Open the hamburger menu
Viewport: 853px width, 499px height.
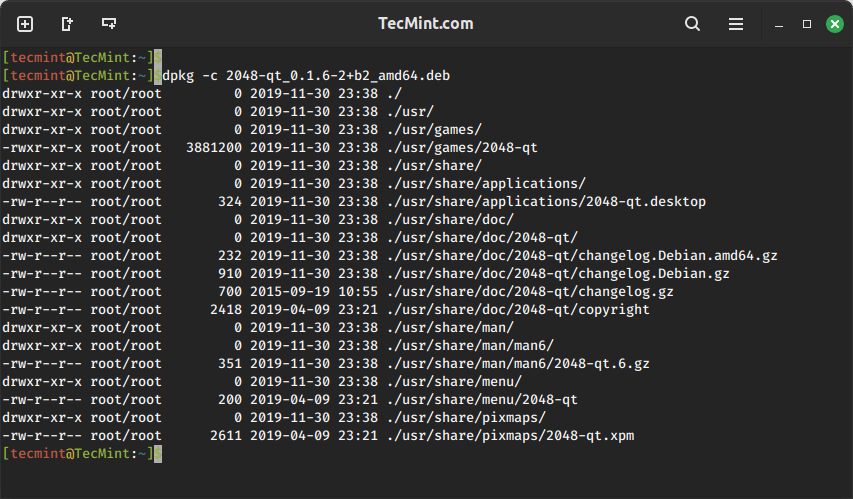click(736, 23)
